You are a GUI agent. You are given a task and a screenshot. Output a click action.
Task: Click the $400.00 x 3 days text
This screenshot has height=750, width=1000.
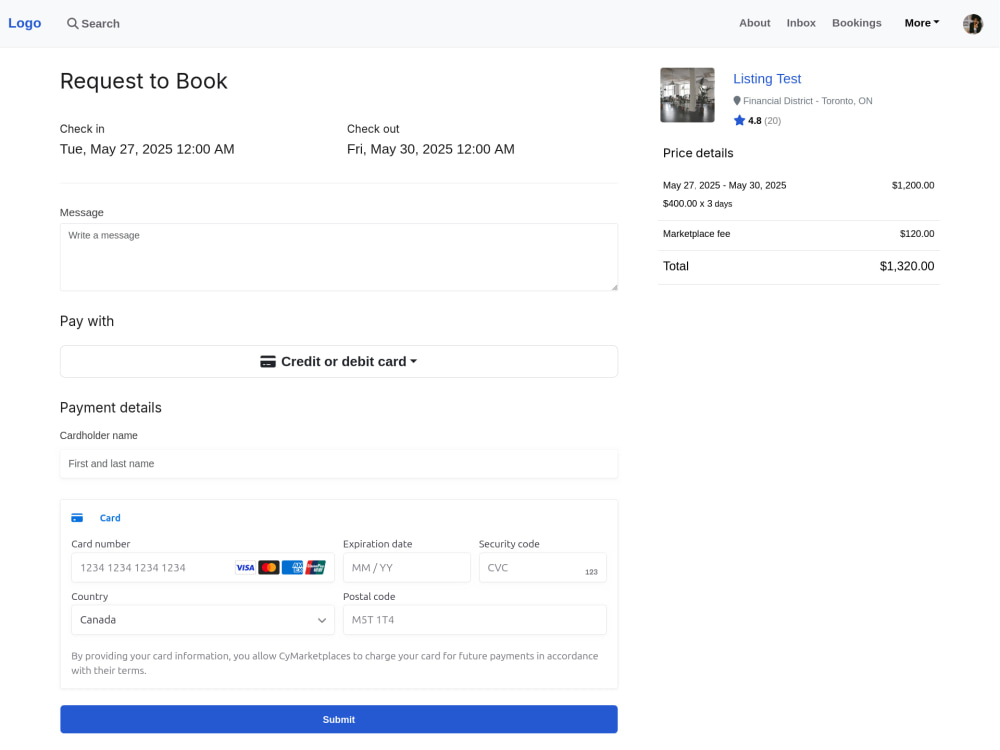697,204
